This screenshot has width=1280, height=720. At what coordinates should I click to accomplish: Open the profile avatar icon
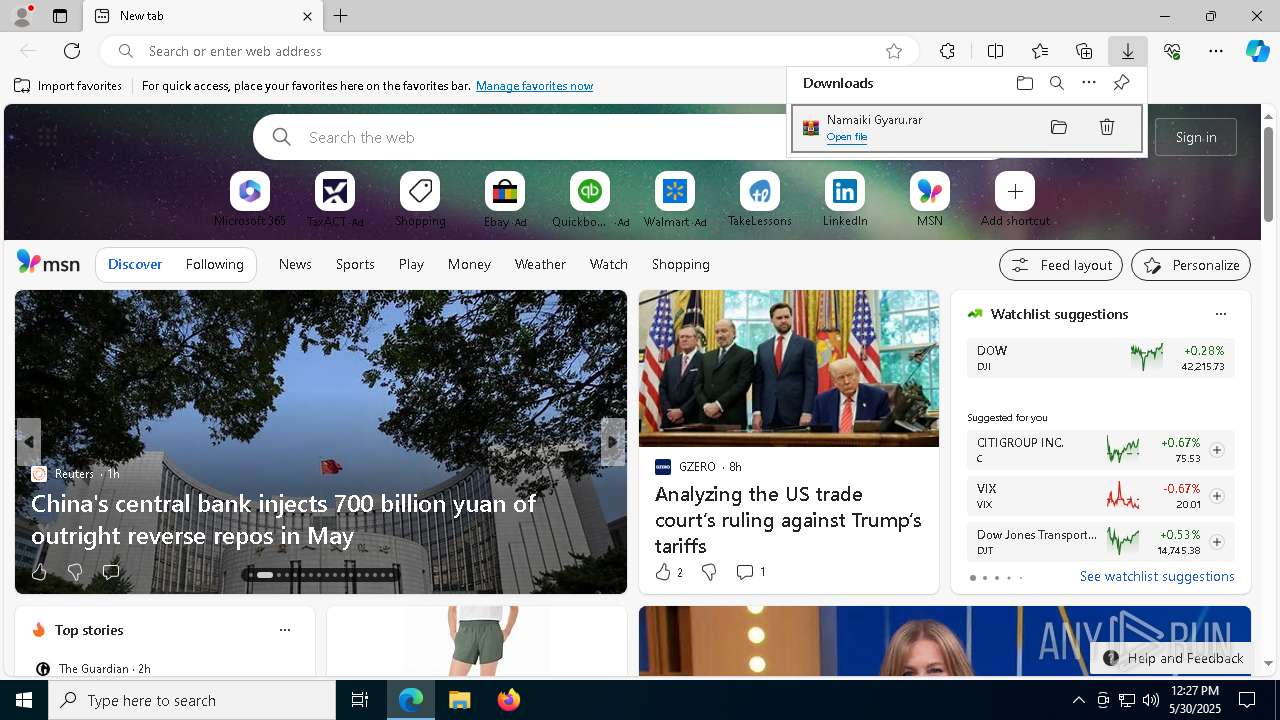(x=22, y=16)
